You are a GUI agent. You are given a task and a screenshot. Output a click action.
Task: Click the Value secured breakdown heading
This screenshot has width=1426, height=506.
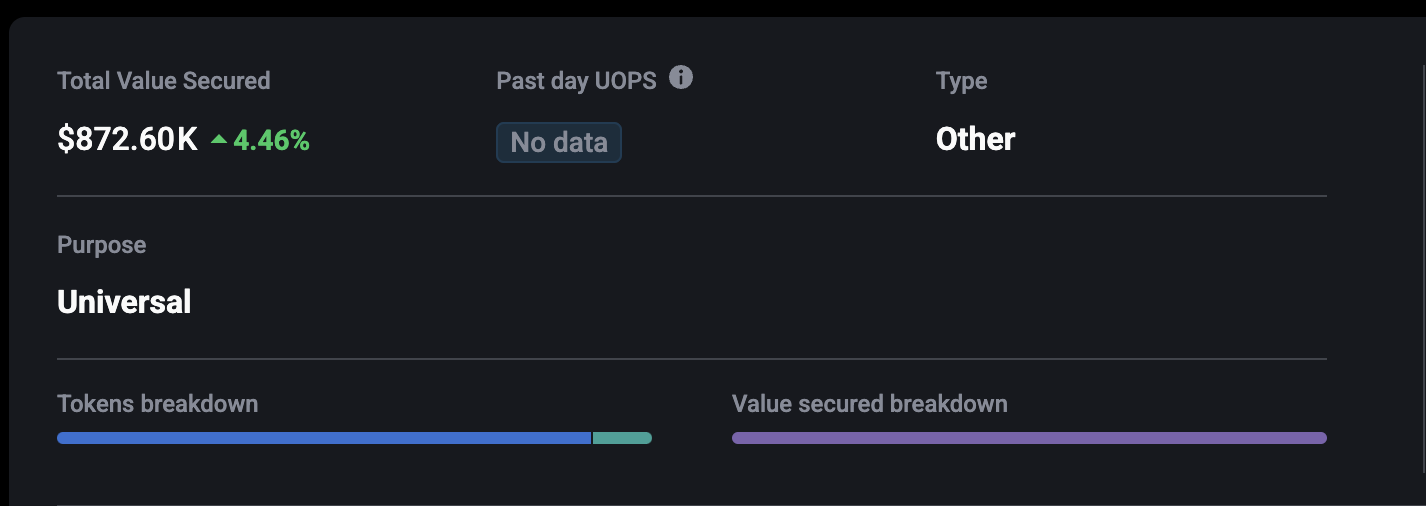[x=870, y=404]
